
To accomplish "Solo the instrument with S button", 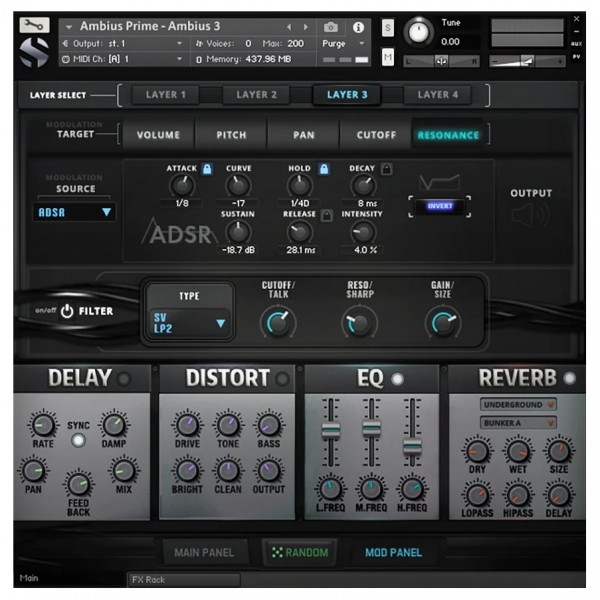I will click(388, 28).
